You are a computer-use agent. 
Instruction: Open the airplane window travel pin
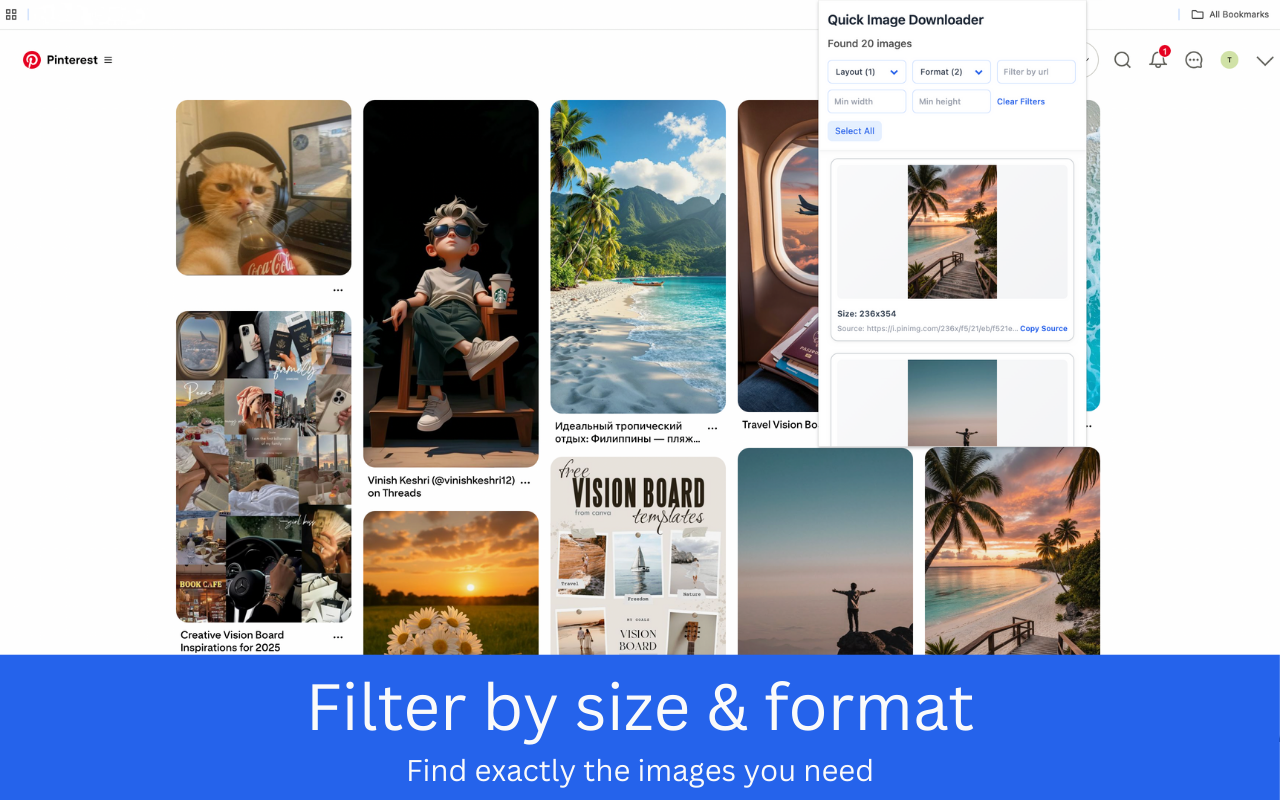pyautogui.click(x=778, y=256)
